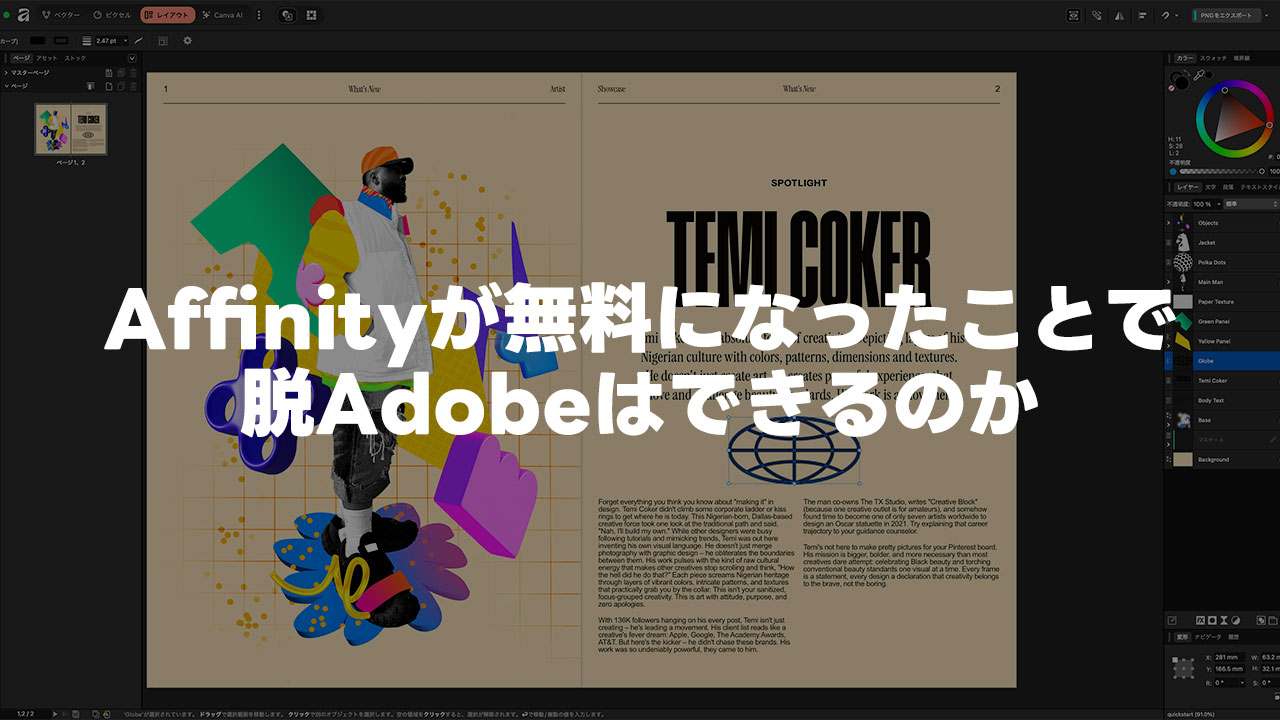Open the rotate tool icon near PNG export
The width and height of the screenshot is (1280, 720).
1165,15
